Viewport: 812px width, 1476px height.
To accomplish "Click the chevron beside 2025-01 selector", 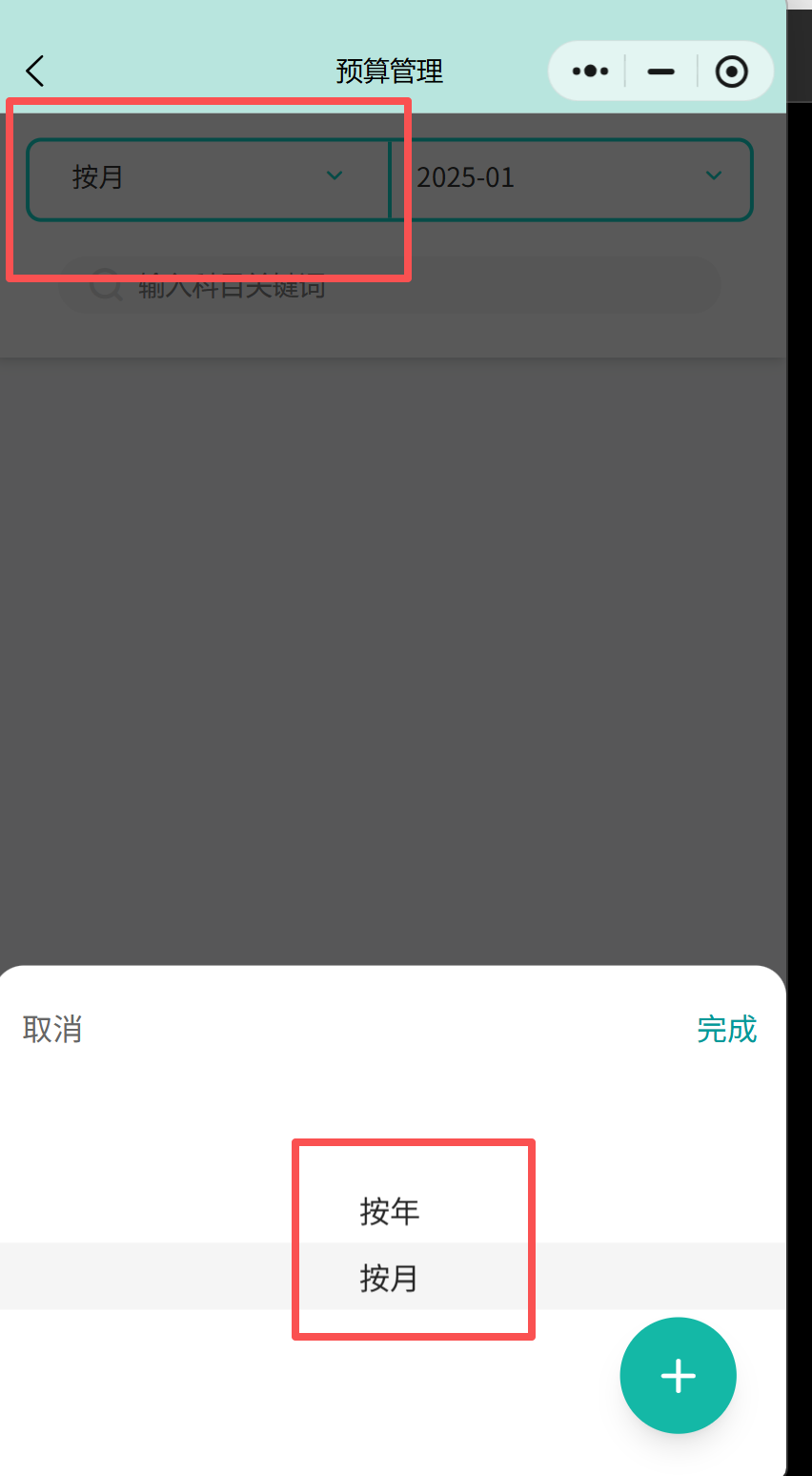I will click(x=714, y=175).
